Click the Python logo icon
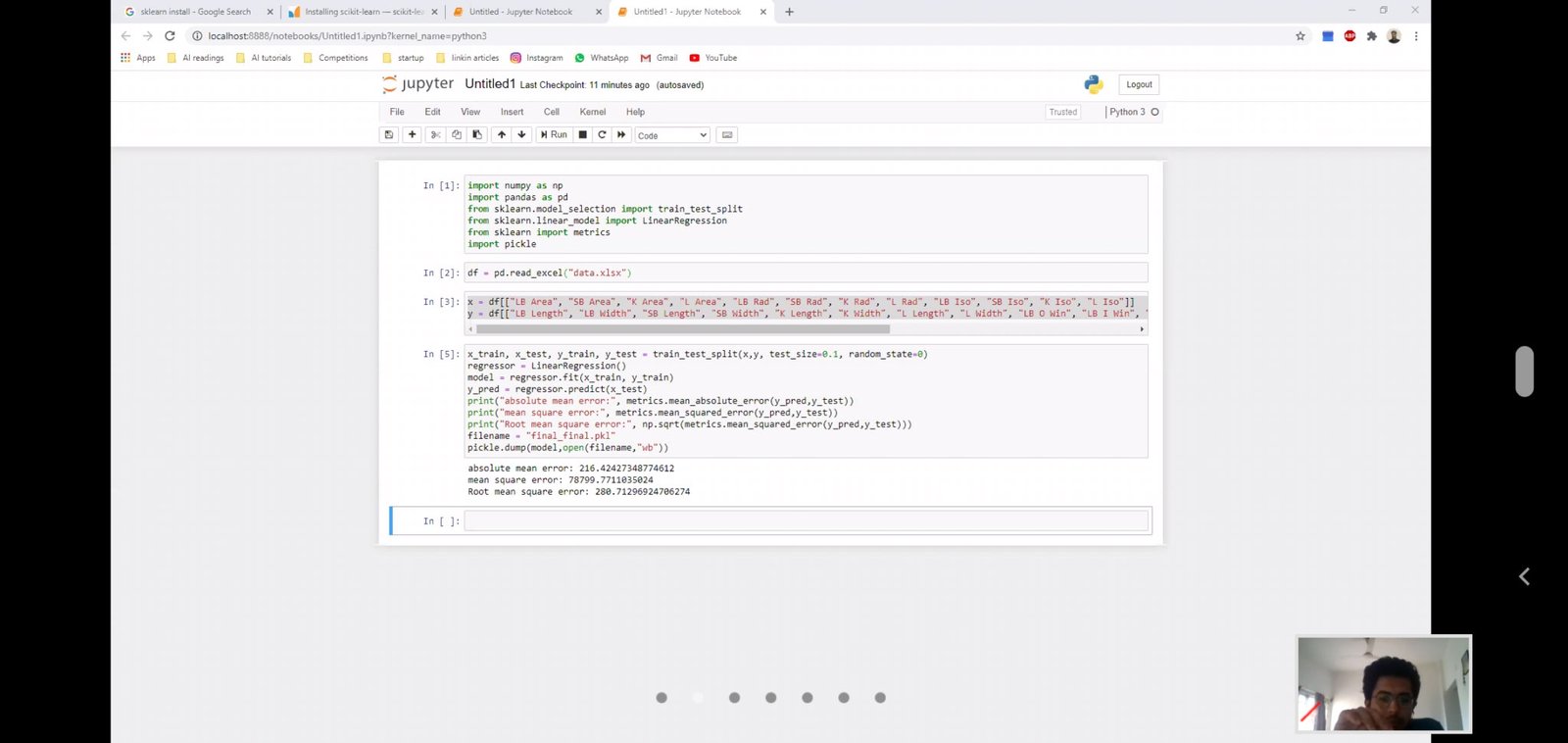Screen dimensions: 1568x743 [x=1093, y=84]
